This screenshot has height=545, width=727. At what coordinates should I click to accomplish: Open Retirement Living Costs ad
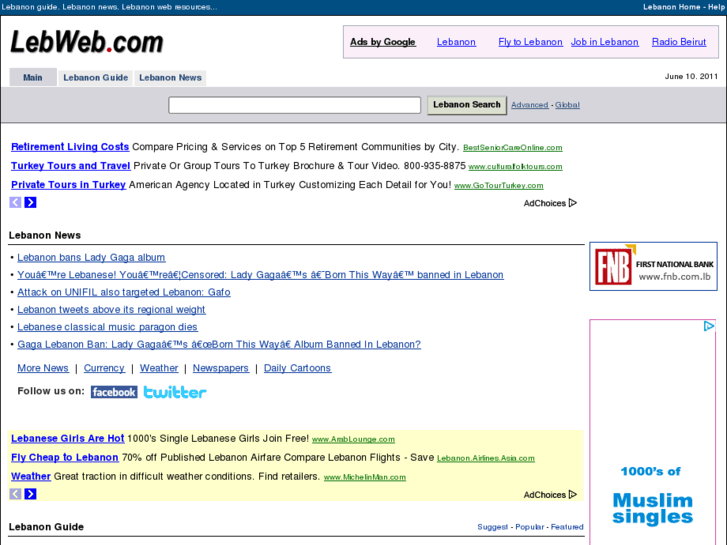click(70, 147)
